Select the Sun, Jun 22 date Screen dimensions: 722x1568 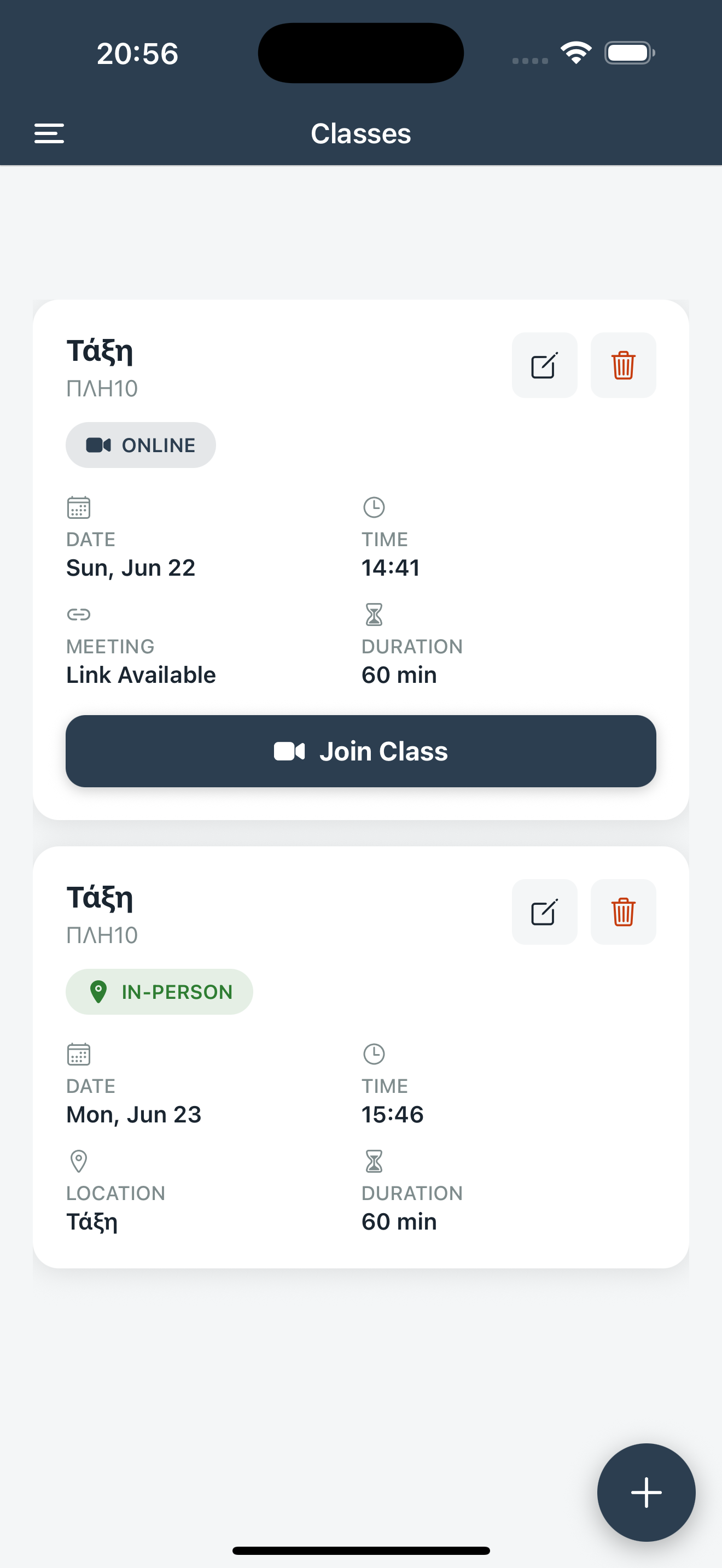click(131, 568)
